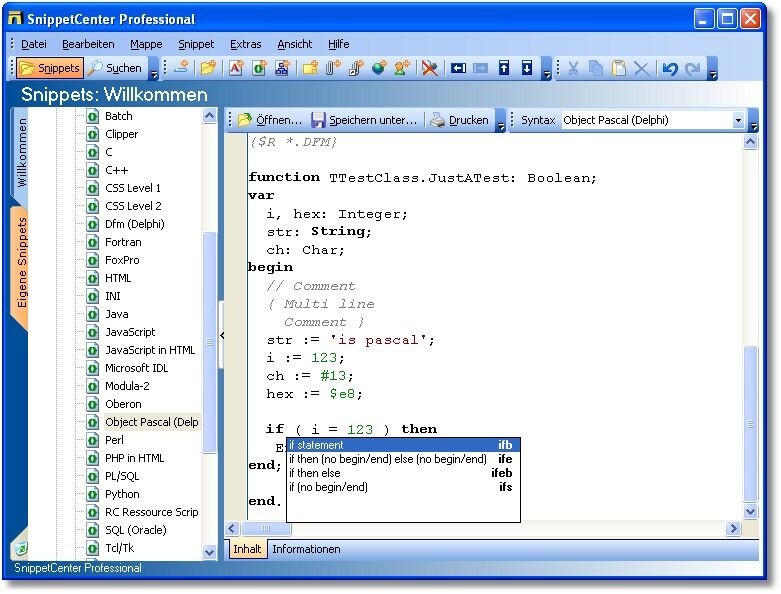Click Speichern unter... button
The width and height of the screenshot is (781, 594).
pos(364,120)
